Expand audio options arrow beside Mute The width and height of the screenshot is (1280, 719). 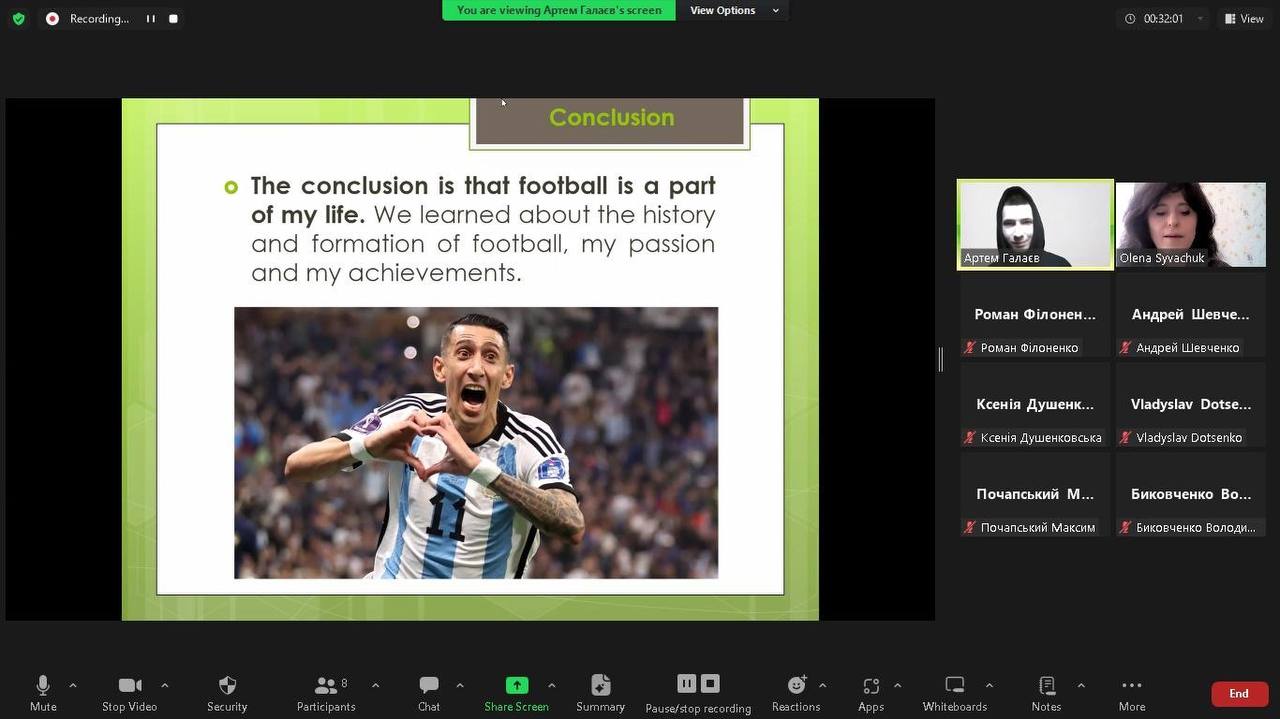(x=73, y=685)
